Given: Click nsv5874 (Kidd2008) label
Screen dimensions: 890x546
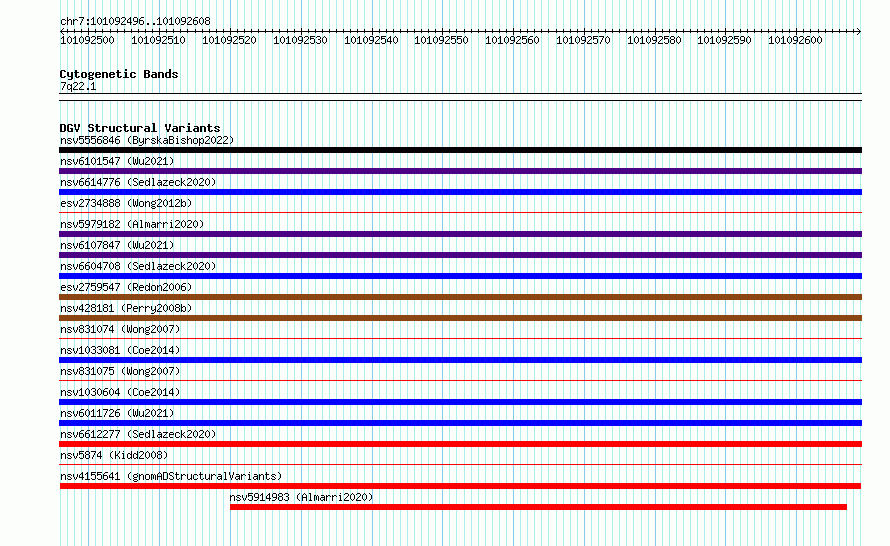Looking at the screenshot, I should [114, 455].
